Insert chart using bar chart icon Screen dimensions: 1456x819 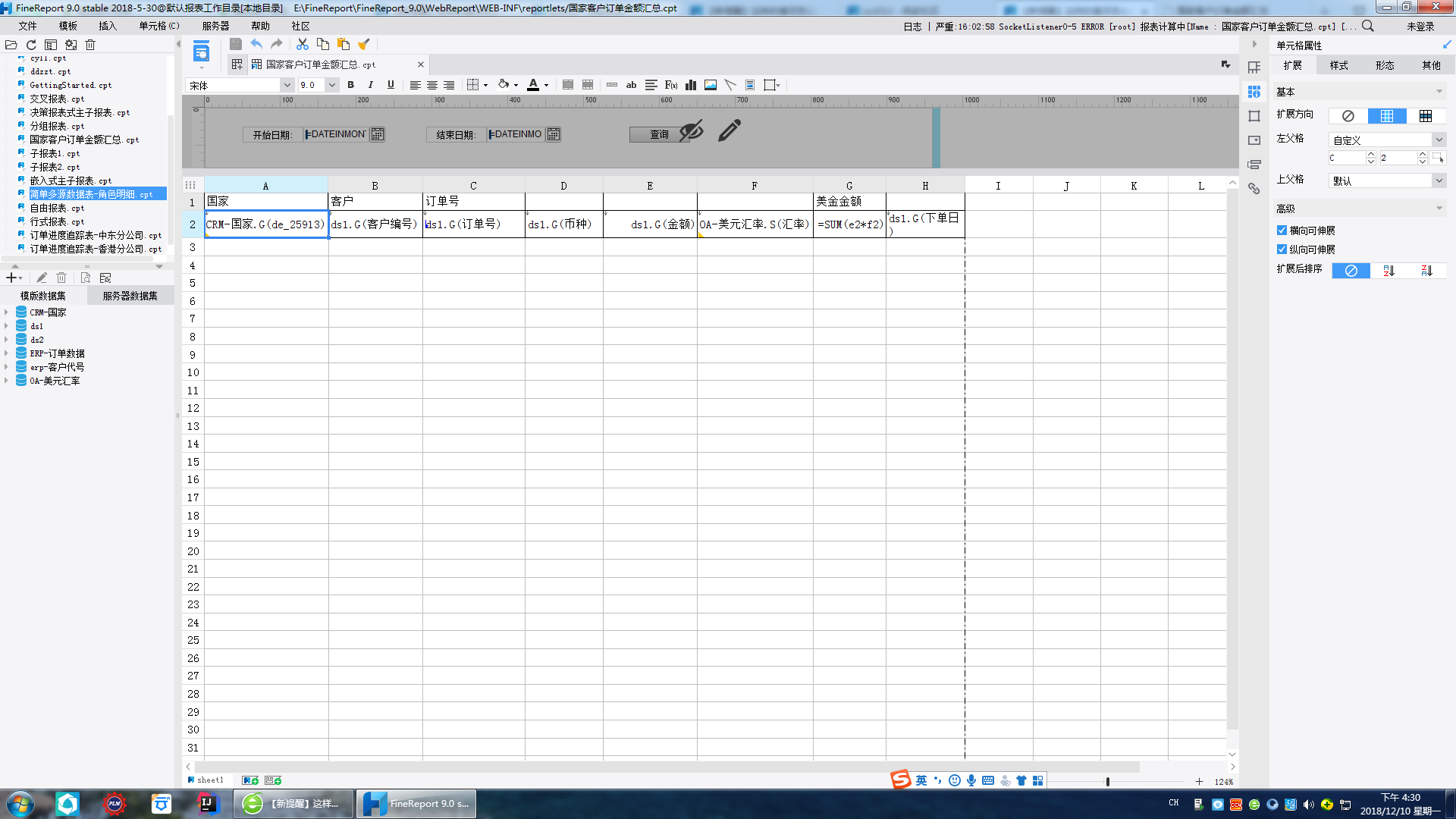[690, 85]
